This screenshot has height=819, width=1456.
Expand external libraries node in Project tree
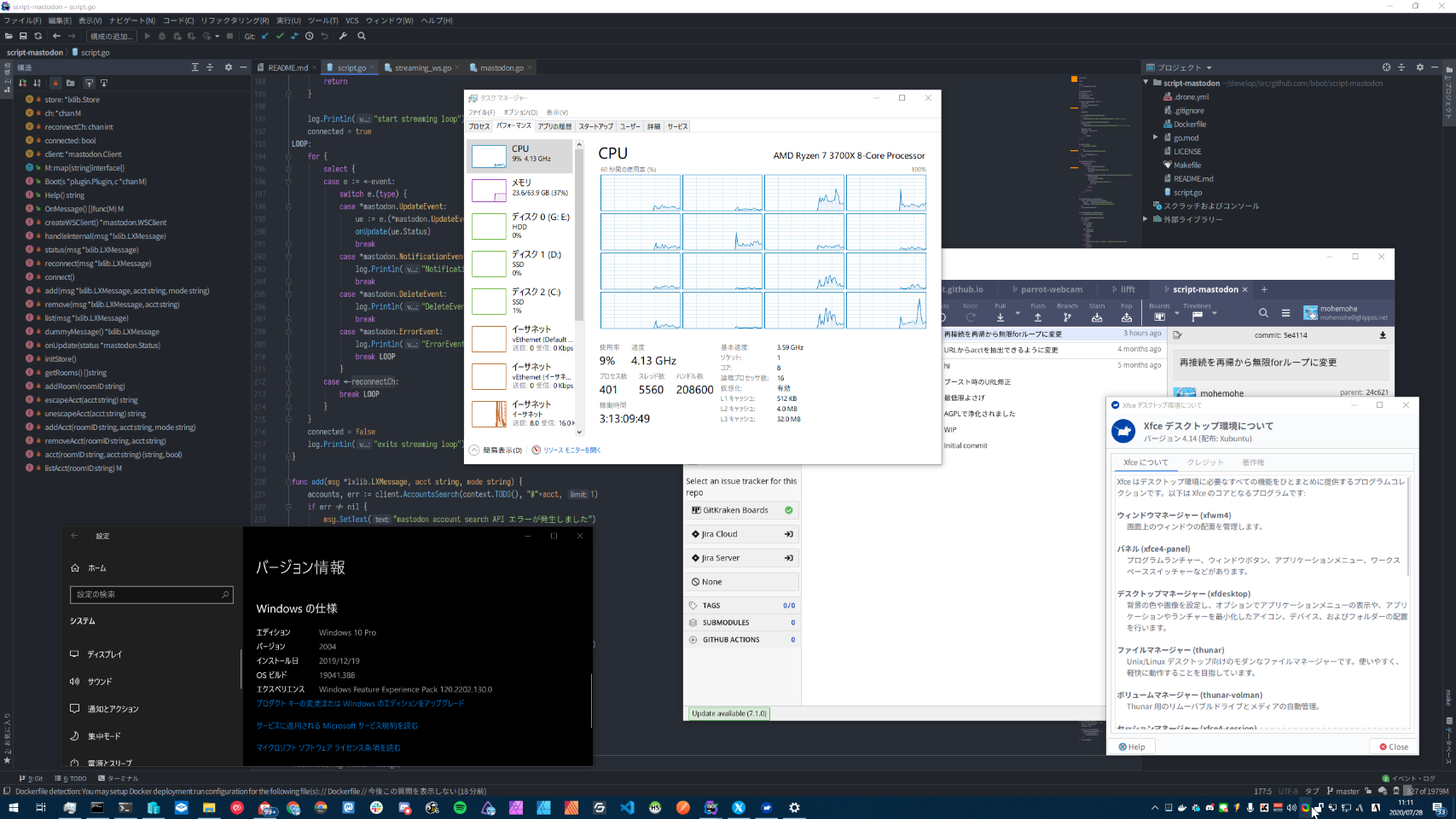pyautogui.click(x=1146, y=219)
